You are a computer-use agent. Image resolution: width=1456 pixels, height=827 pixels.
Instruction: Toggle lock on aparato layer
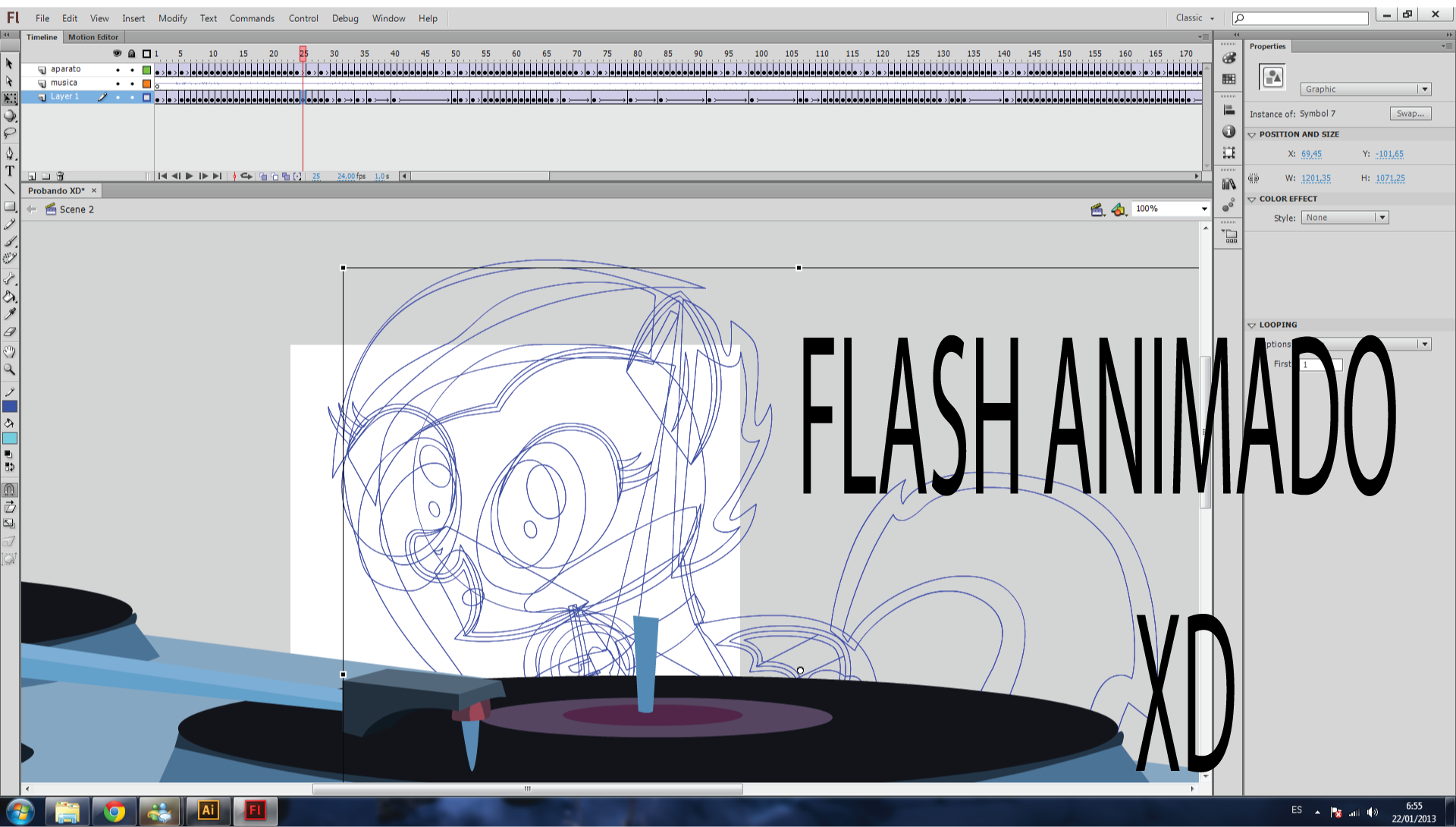click(132, 70)
